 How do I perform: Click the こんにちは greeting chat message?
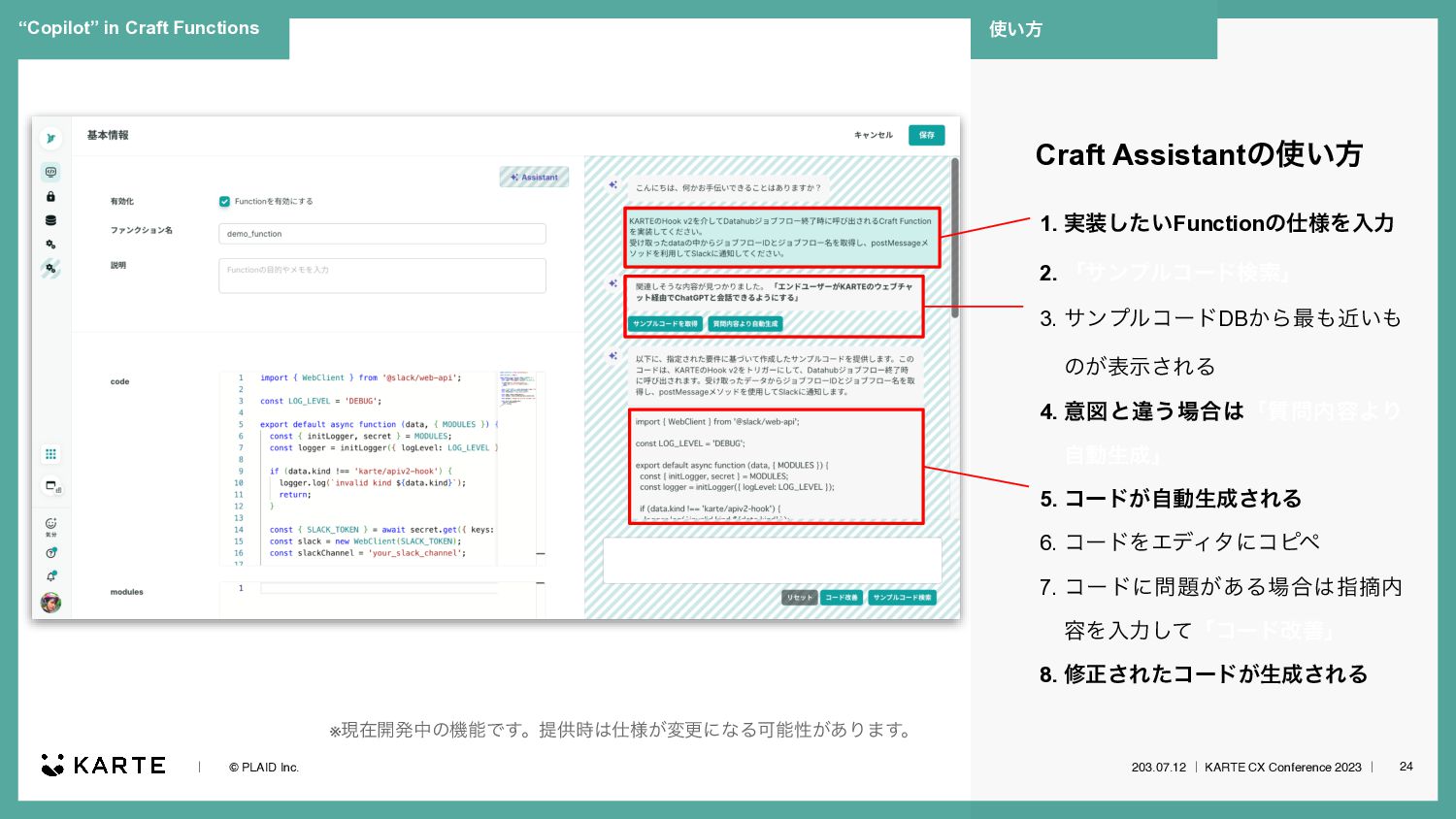pos(728,188)
